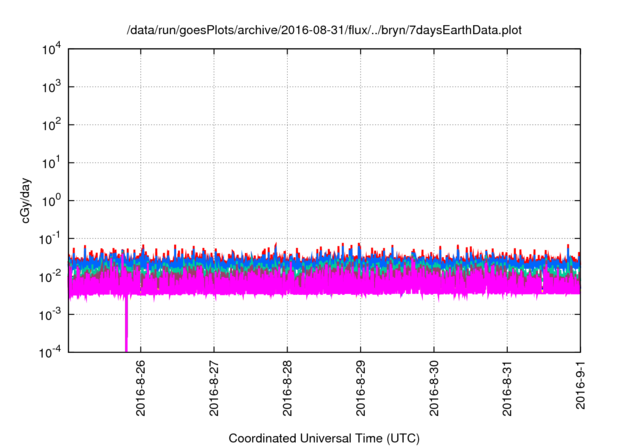Click the magenta dropout spike before 2016-8-26
This screenshot has height=448, width=640.
pyautogui.click(x=126, y=324)
